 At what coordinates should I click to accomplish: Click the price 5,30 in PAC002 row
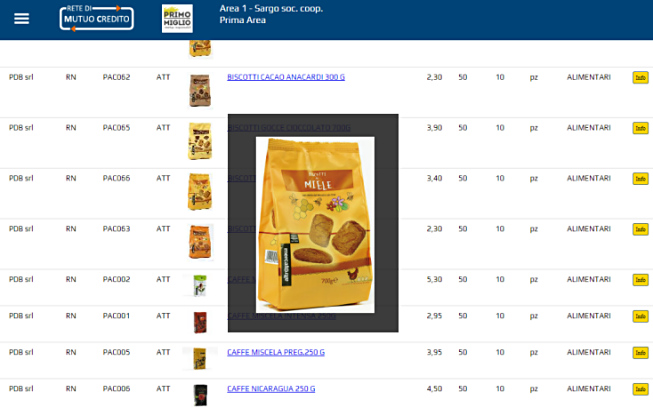(434, 279)
